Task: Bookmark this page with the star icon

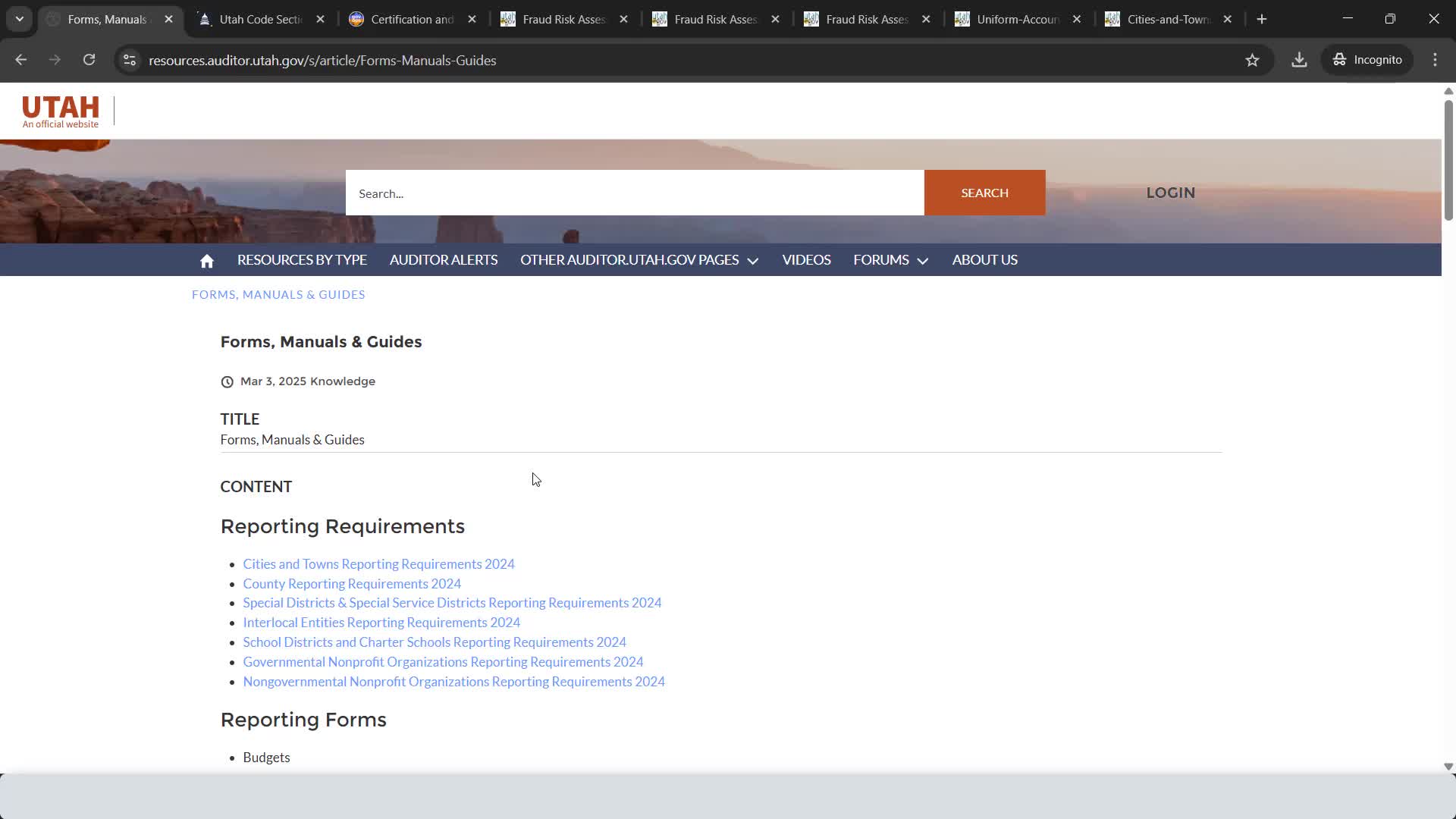Action: pos(1253,60)
